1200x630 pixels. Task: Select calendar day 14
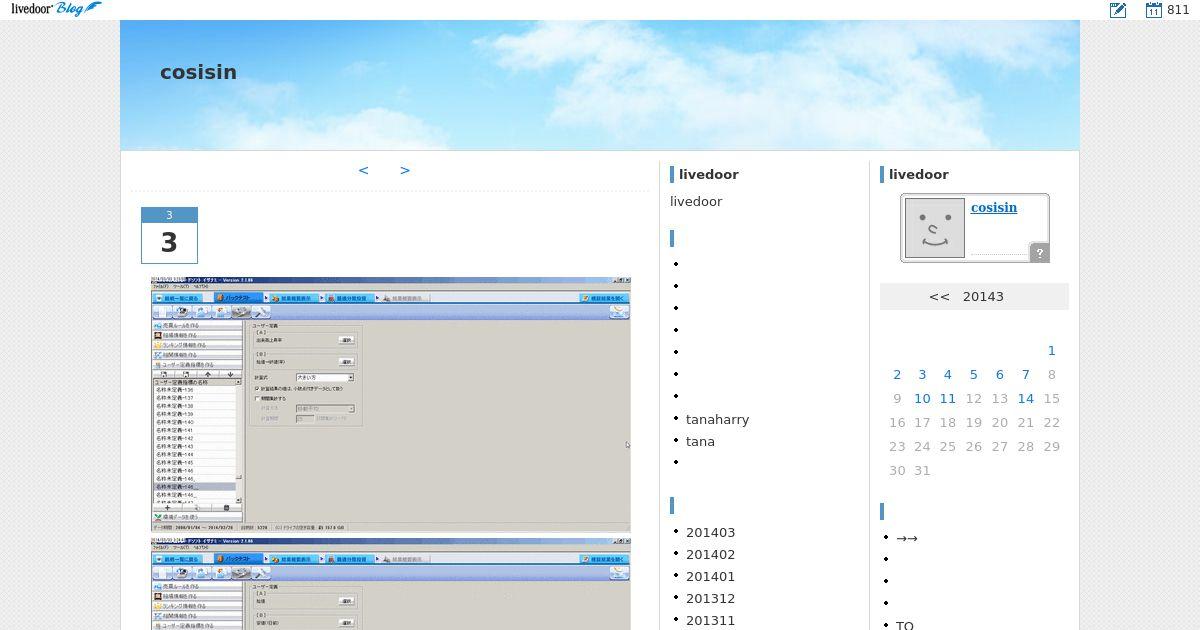click(x=1025, y=398)
